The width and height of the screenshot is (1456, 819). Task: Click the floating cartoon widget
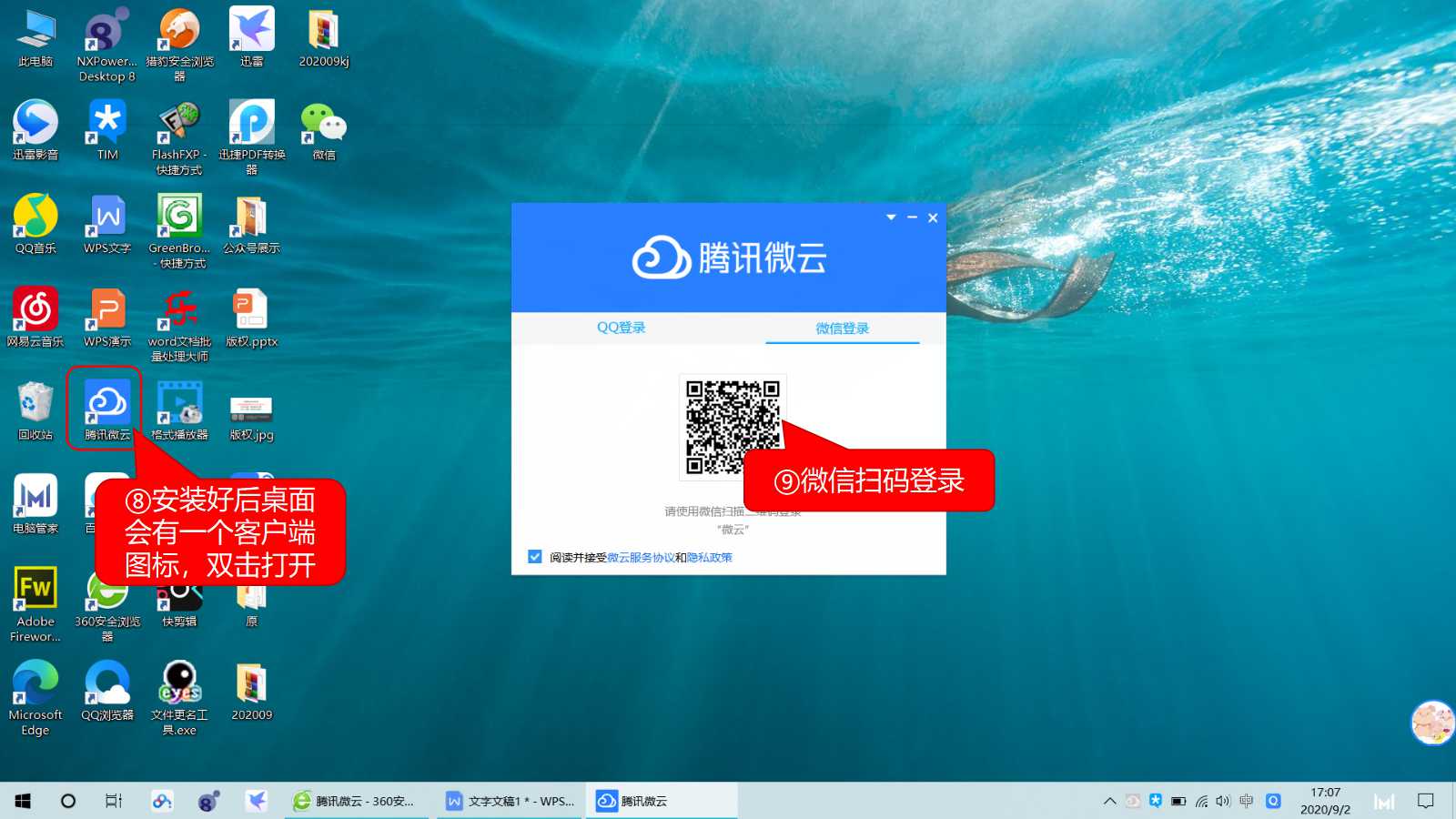tap(1432, 723)
